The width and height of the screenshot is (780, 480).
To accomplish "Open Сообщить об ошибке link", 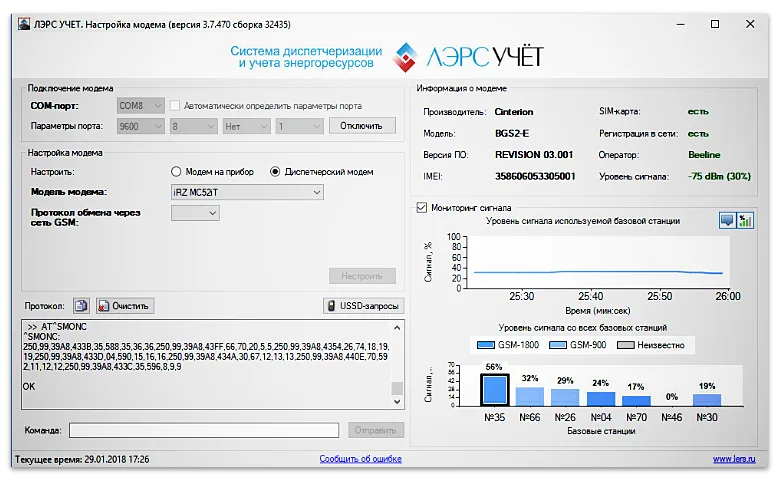I will pyautogui.click(x=361, y=459).
